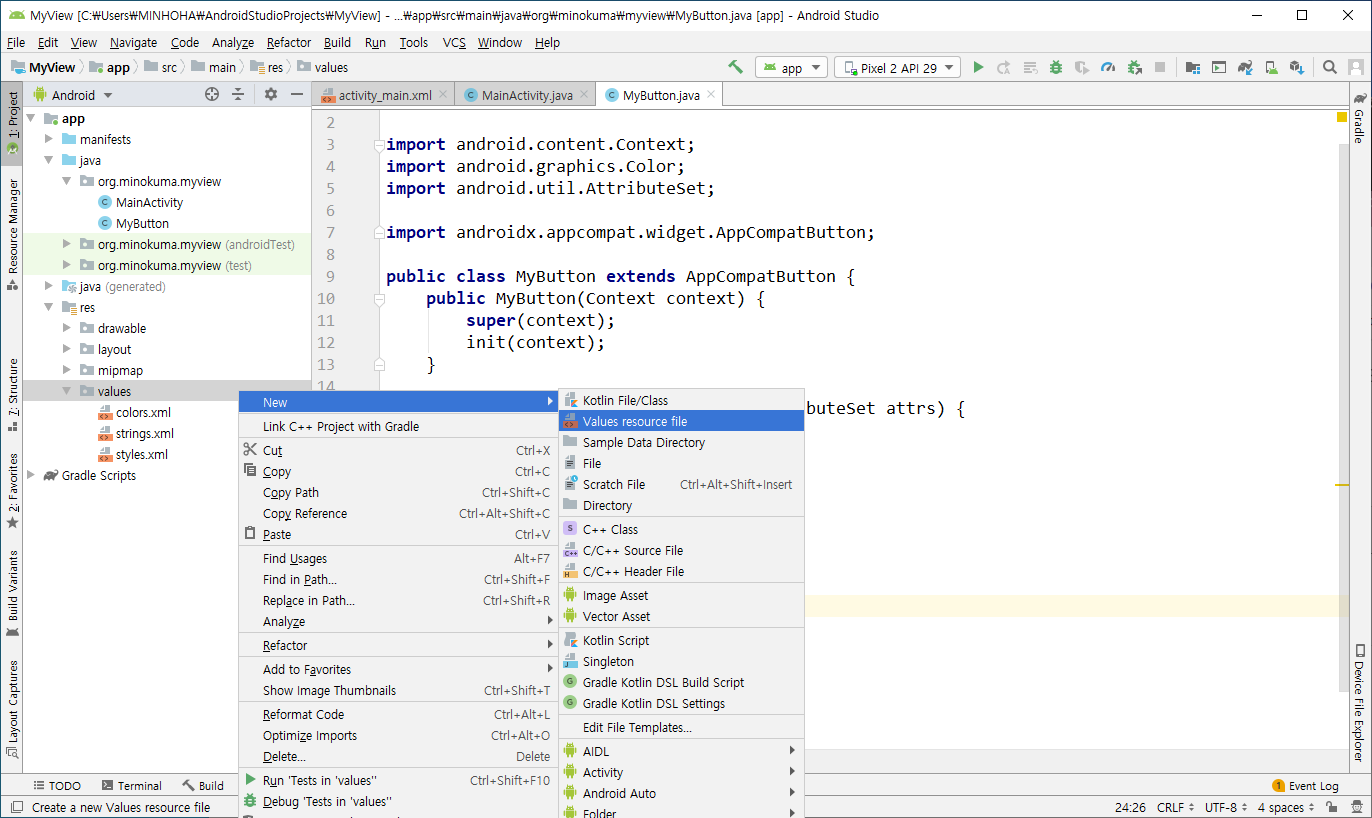This screenshot has width=1372, height=818.
Task: Click the fold marker on line 10
Action: click(x=379, y=298)
